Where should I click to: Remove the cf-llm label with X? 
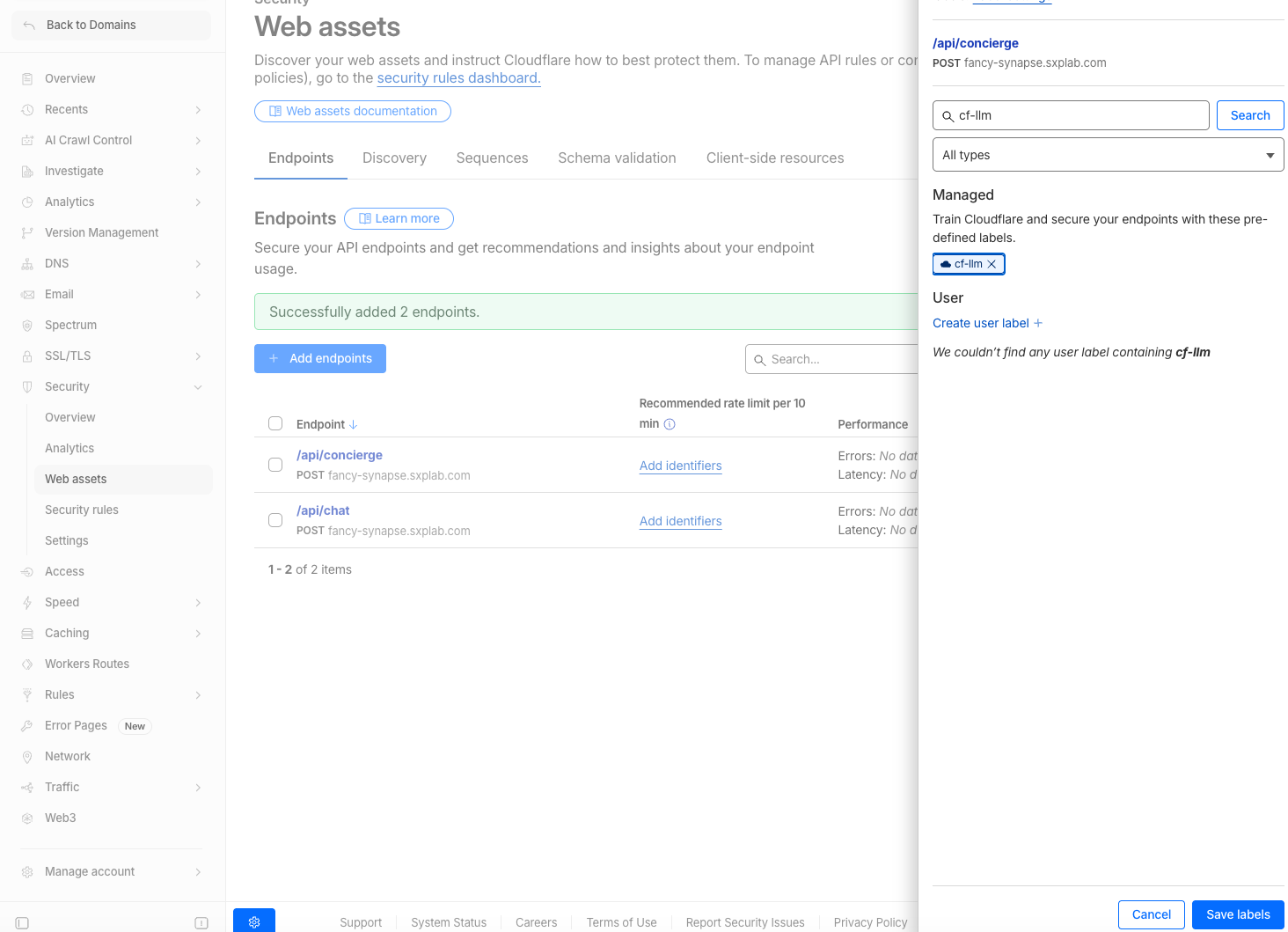[x=992, y=264]
